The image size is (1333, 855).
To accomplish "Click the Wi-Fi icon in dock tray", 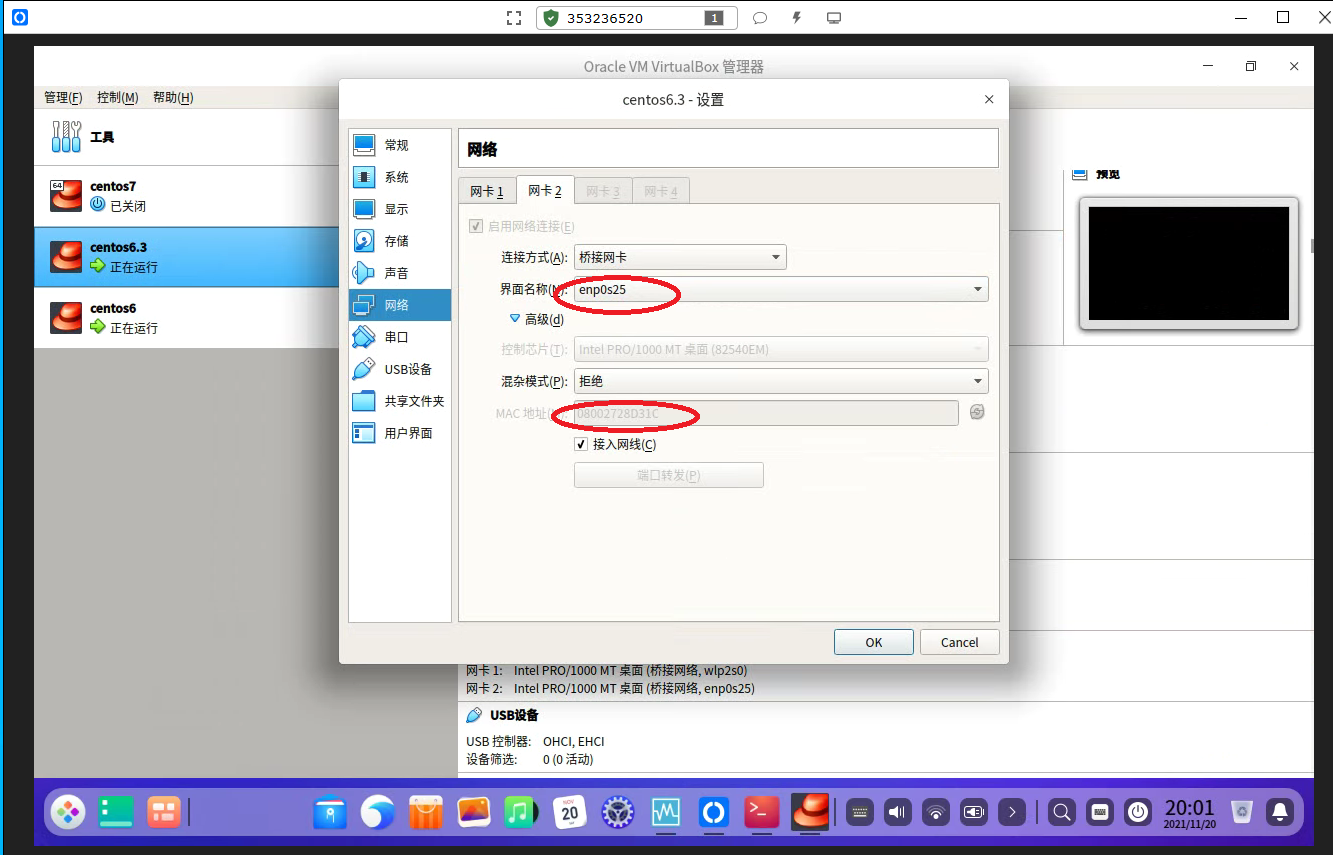I will click(x=936, y=812).
